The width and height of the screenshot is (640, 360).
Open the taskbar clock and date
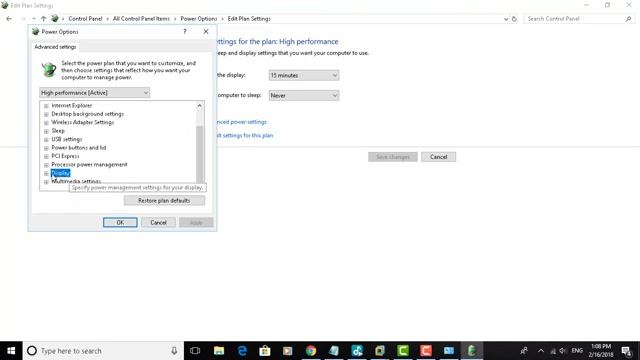click(x=601, y=351)
